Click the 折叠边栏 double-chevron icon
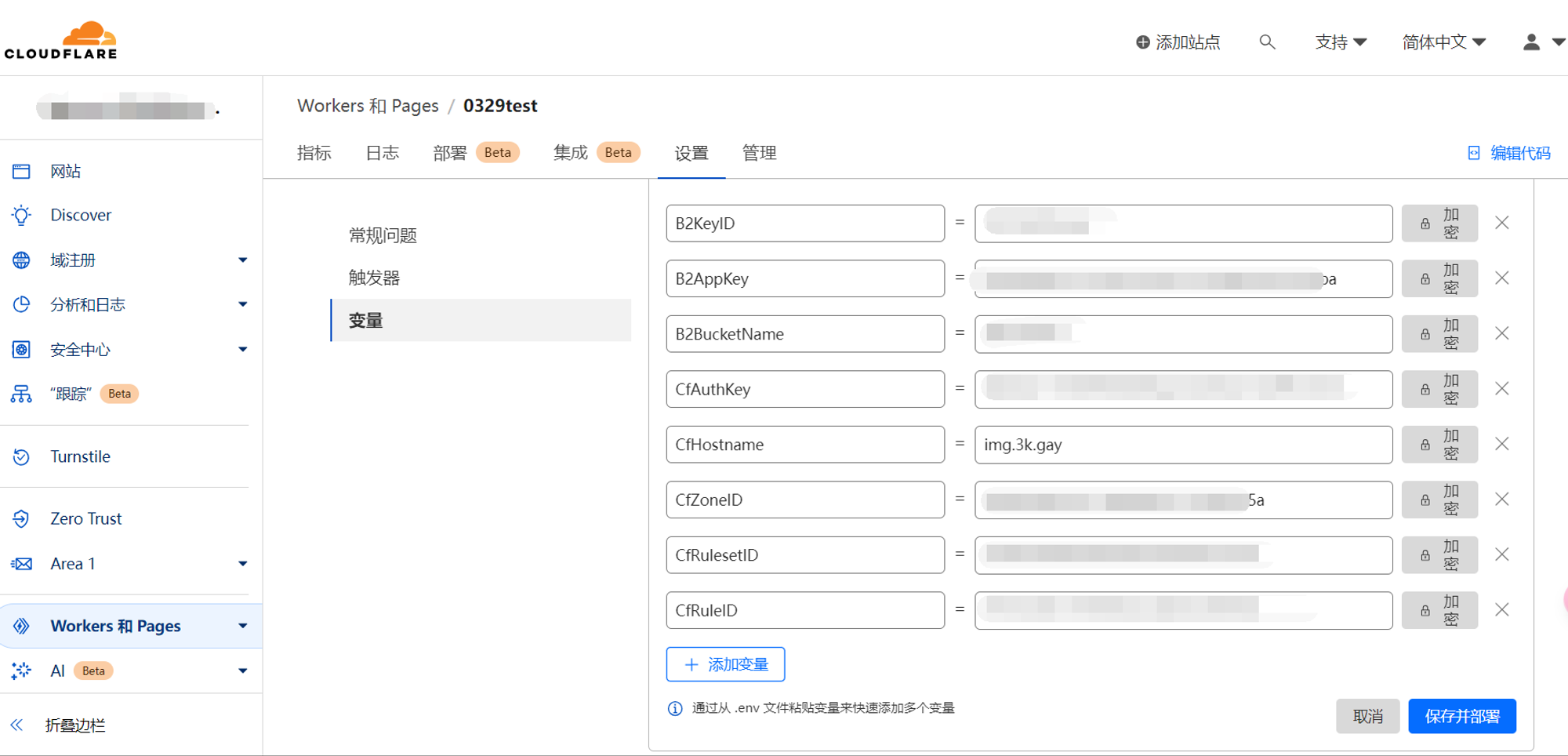 tap(16, 725)
